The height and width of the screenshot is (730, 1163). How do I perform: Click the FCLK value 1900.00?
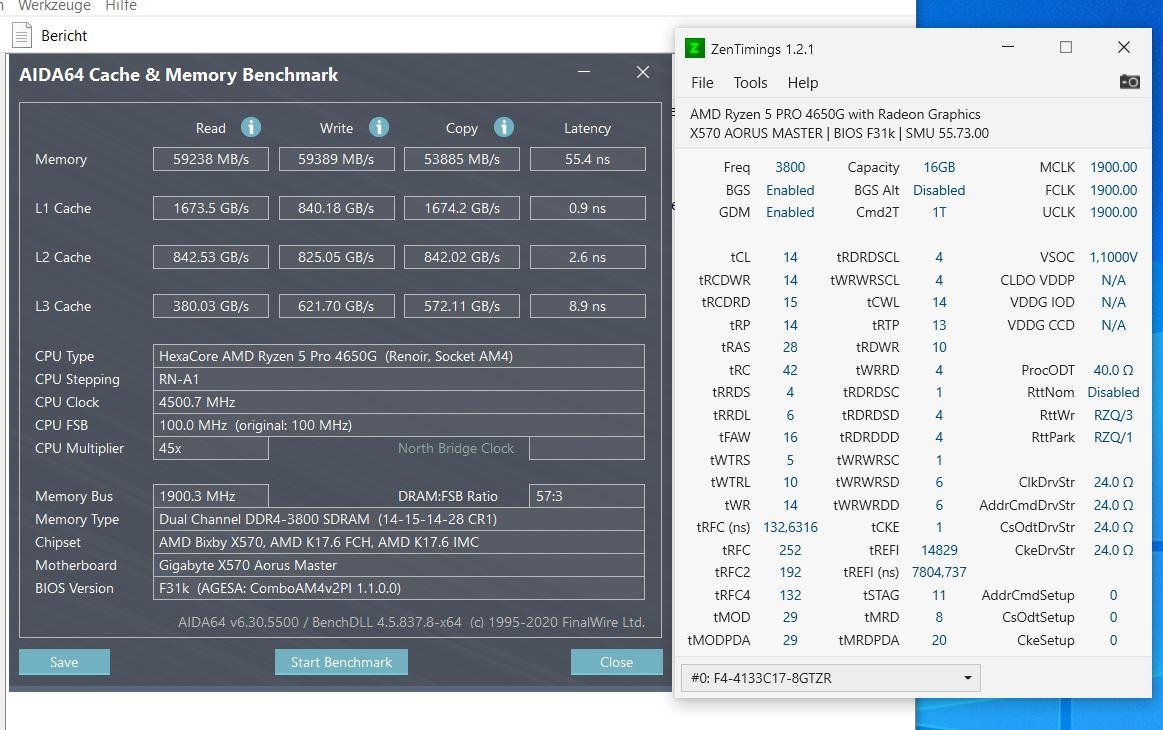[x=1113, y=190]
